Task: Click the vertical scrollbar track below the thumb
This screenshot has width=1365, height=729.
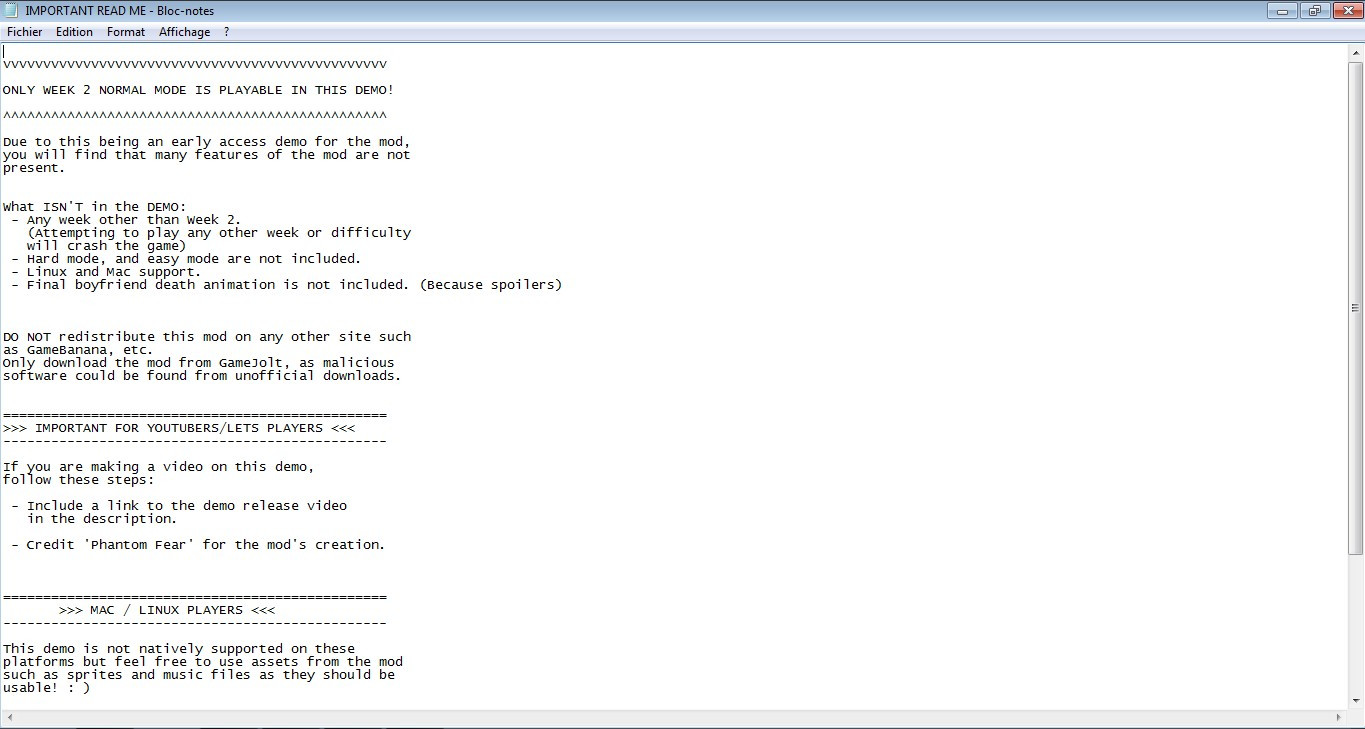Action: point(1356,620)
